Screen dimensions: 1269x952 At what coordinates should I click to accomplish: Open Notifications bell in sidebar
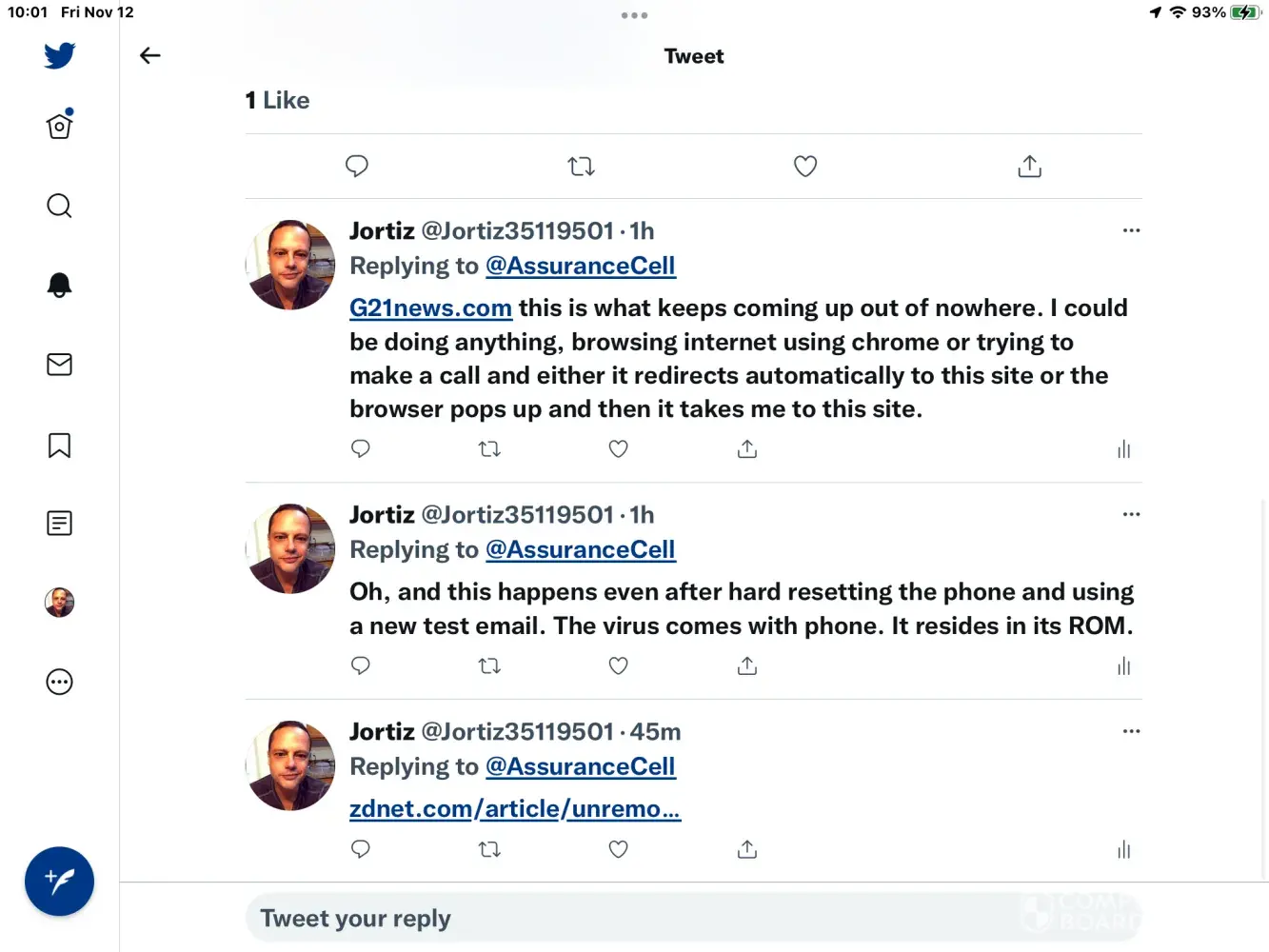pyautogui.click(x=59, y=285)
